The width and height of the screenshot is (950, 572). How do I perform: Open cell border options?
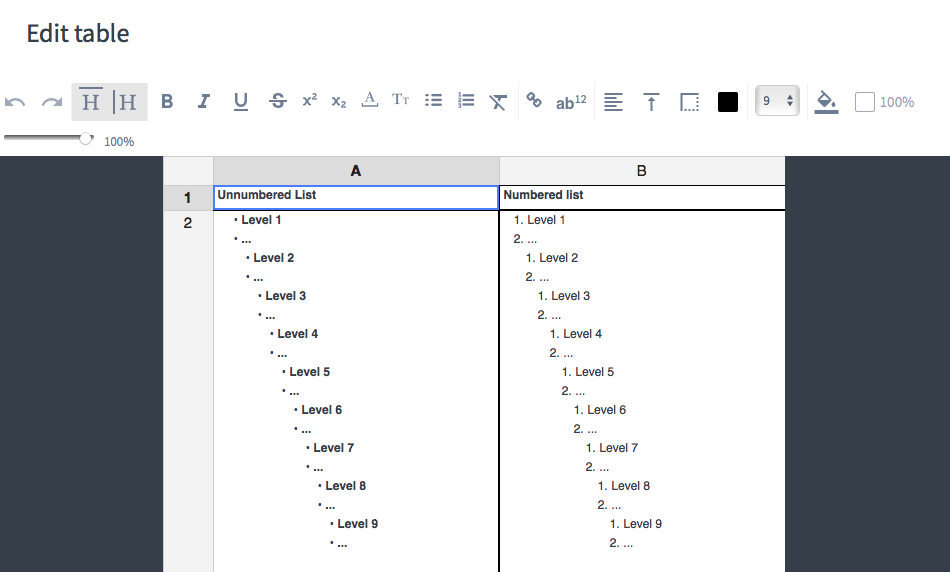click(x=689, y=102)
